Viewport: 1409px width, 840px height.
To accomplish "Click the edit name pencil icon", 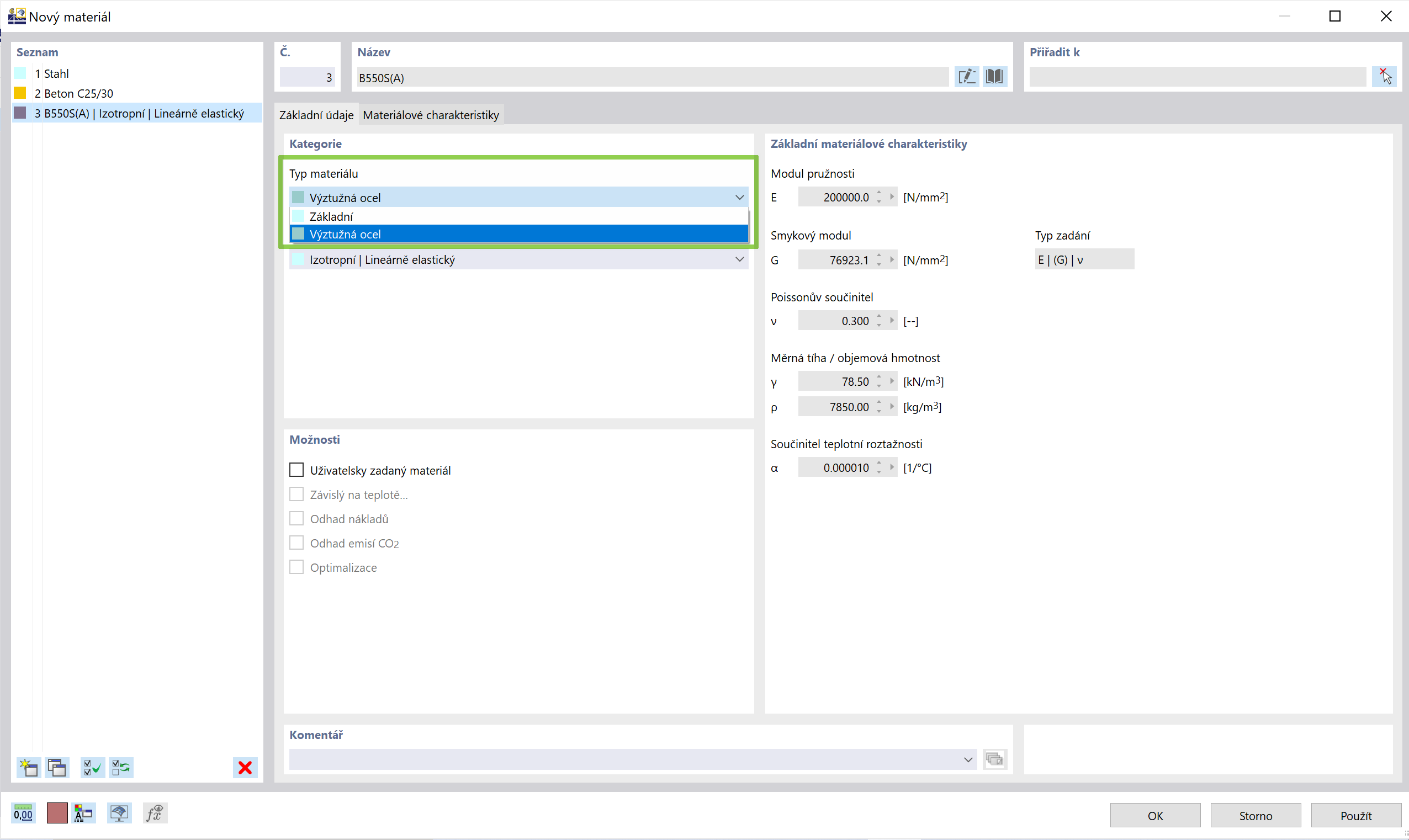I will pos(966,76).
